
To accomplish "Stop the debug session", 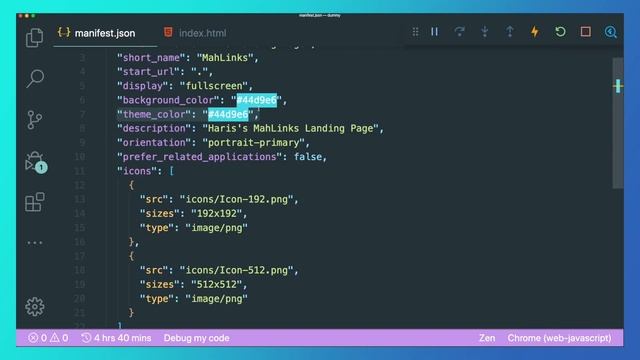I will pos(586,31).
